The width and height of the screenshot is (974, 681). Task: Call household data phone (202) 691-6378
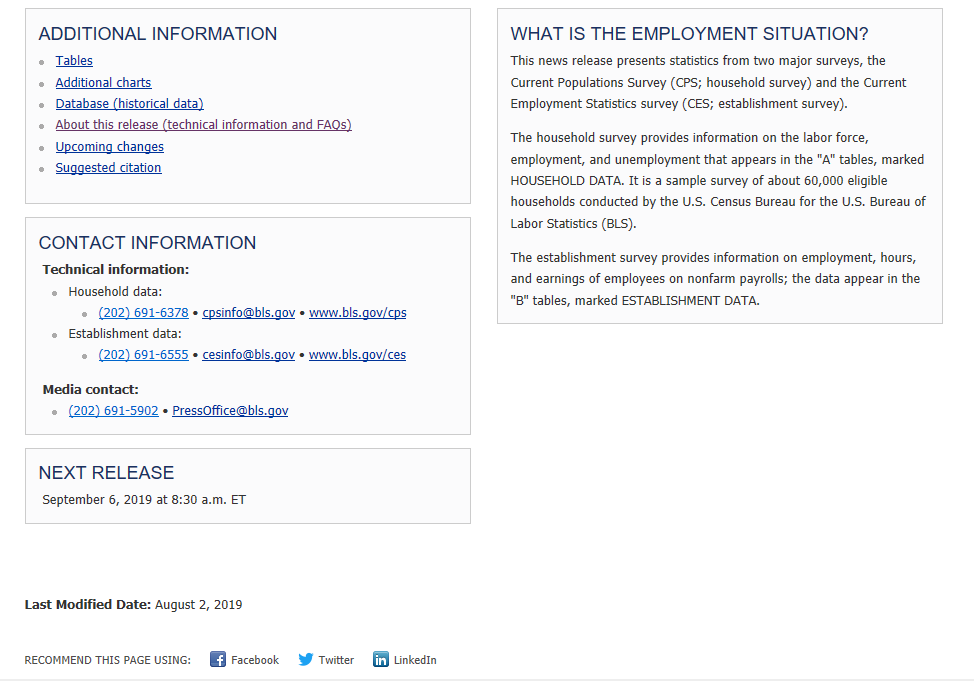(x=143, y=313)
